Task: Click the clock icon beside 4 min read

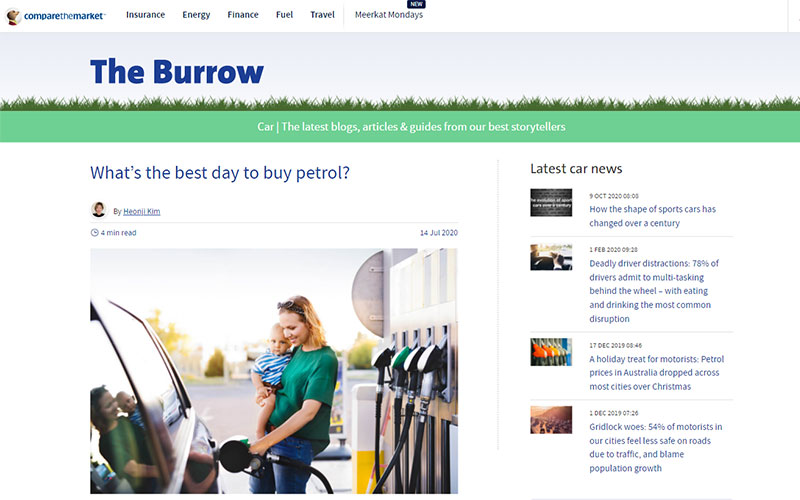Action: 94,233
